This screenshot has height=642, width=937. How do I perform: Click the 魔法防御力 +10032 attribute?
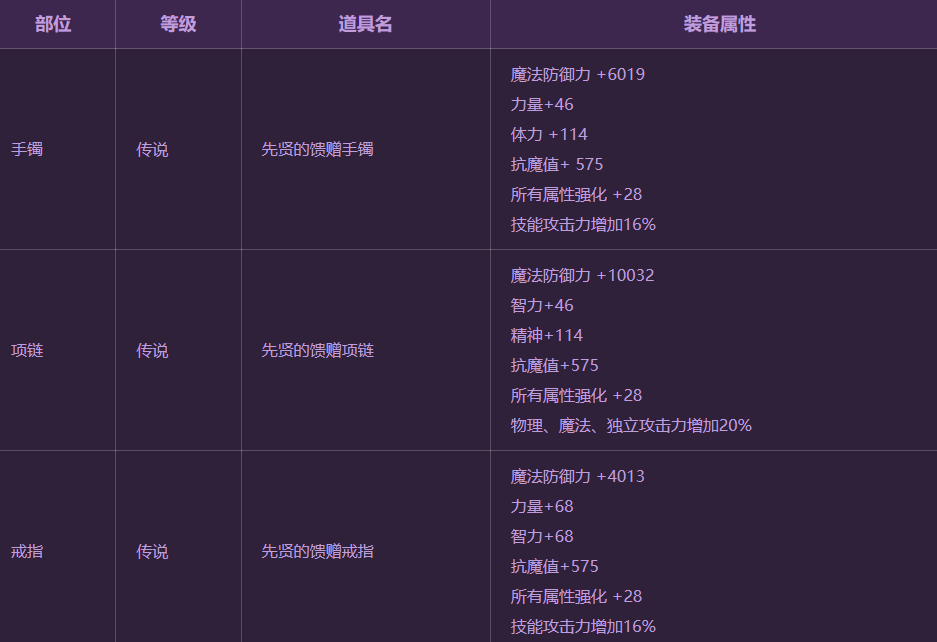tap(582, 276)
